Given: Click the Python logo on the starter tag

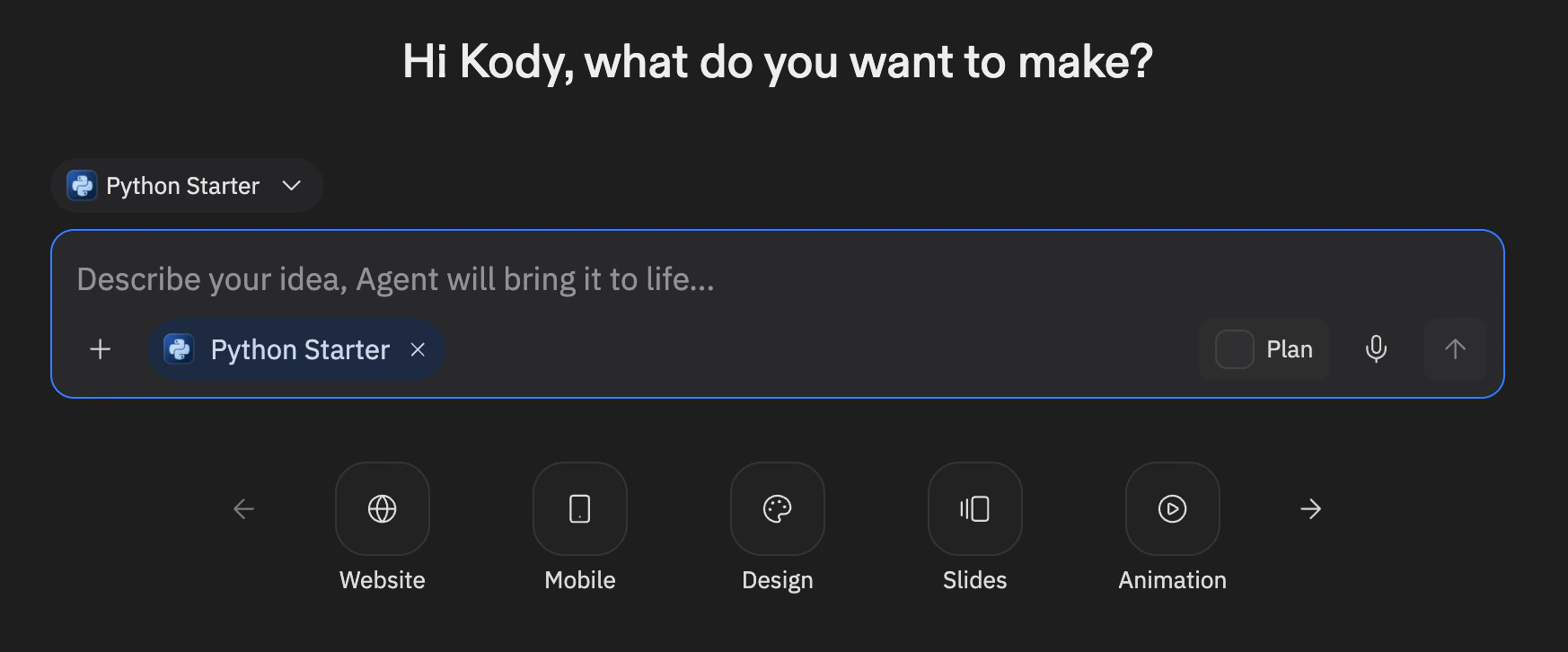Looking at the screenshot, I should [180, 349].
